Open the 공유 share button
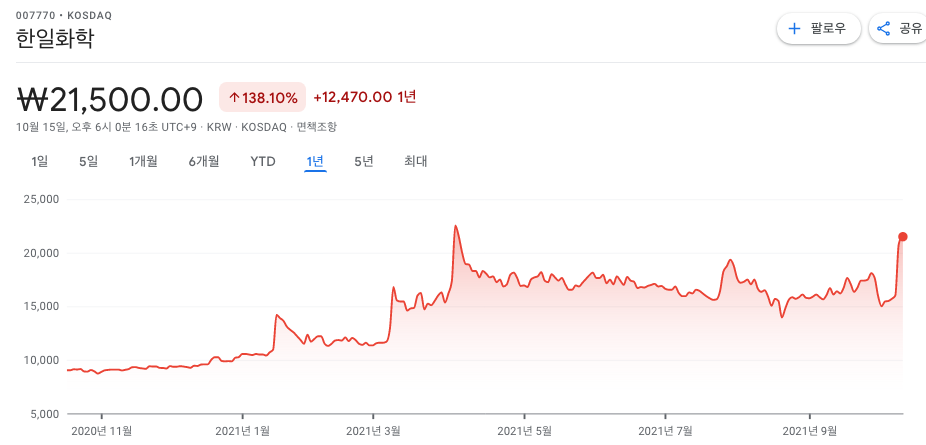 (x=898, y=28)
